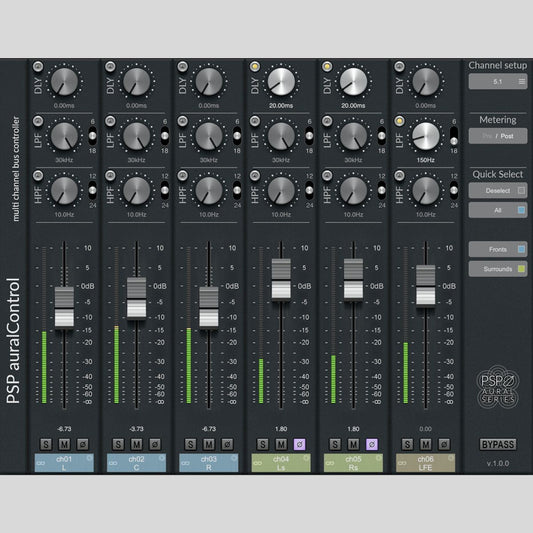Toggle LPF slope switch on ch03
Image resolution: width=533 pixels, height=533 pixels.
tap(237, 136)
